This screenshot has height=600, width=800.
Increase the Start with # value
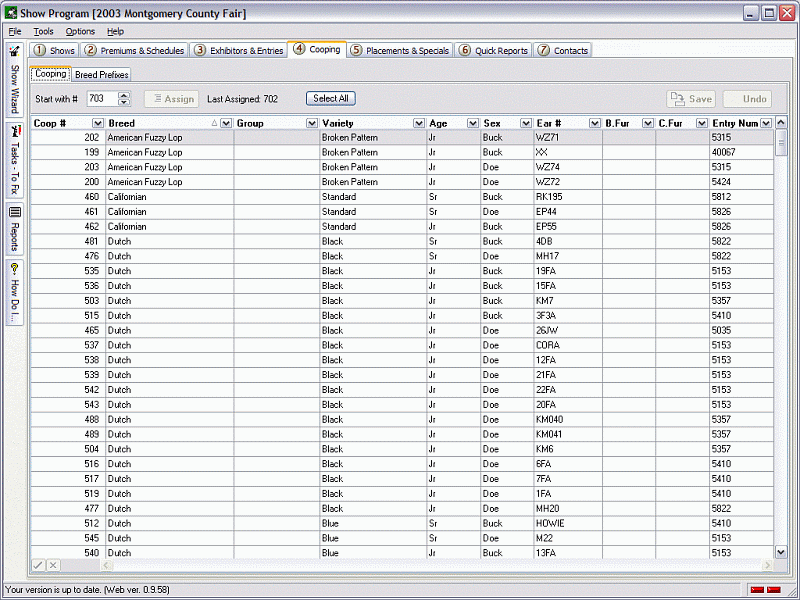(124, 95)
